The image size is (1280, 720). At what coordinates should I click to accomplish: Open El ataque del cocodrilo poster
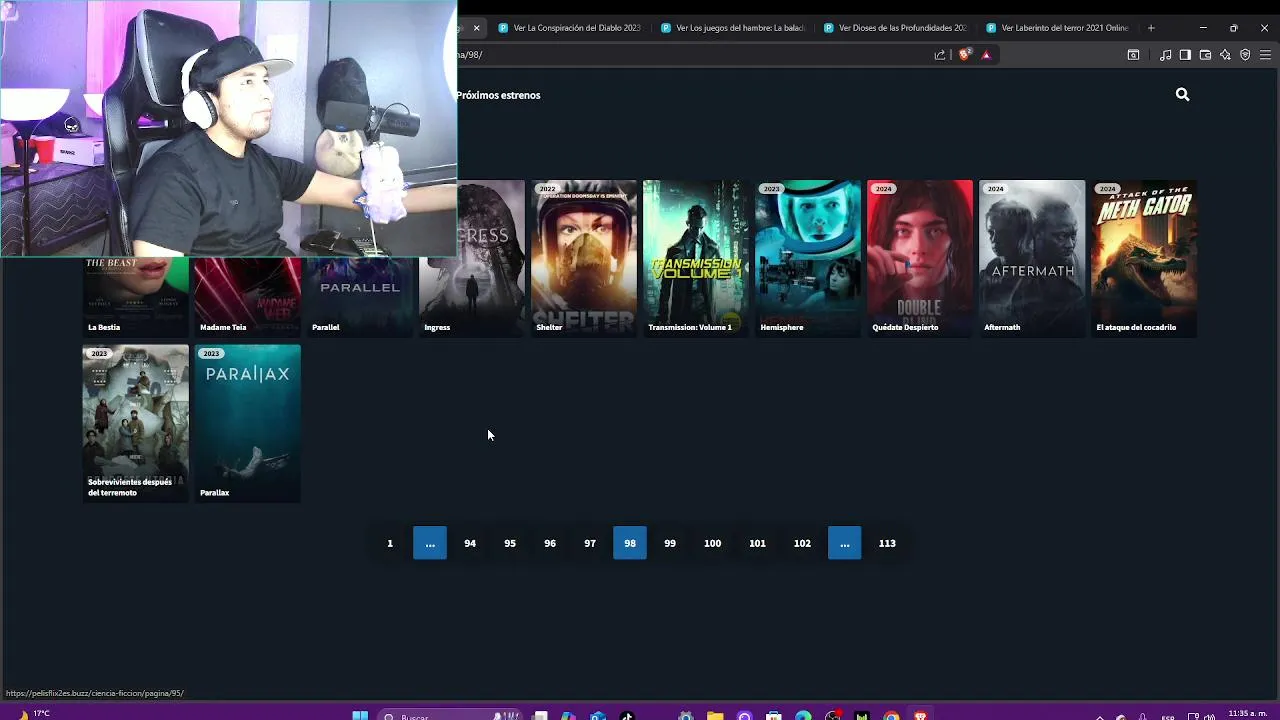coord(1144,258)
